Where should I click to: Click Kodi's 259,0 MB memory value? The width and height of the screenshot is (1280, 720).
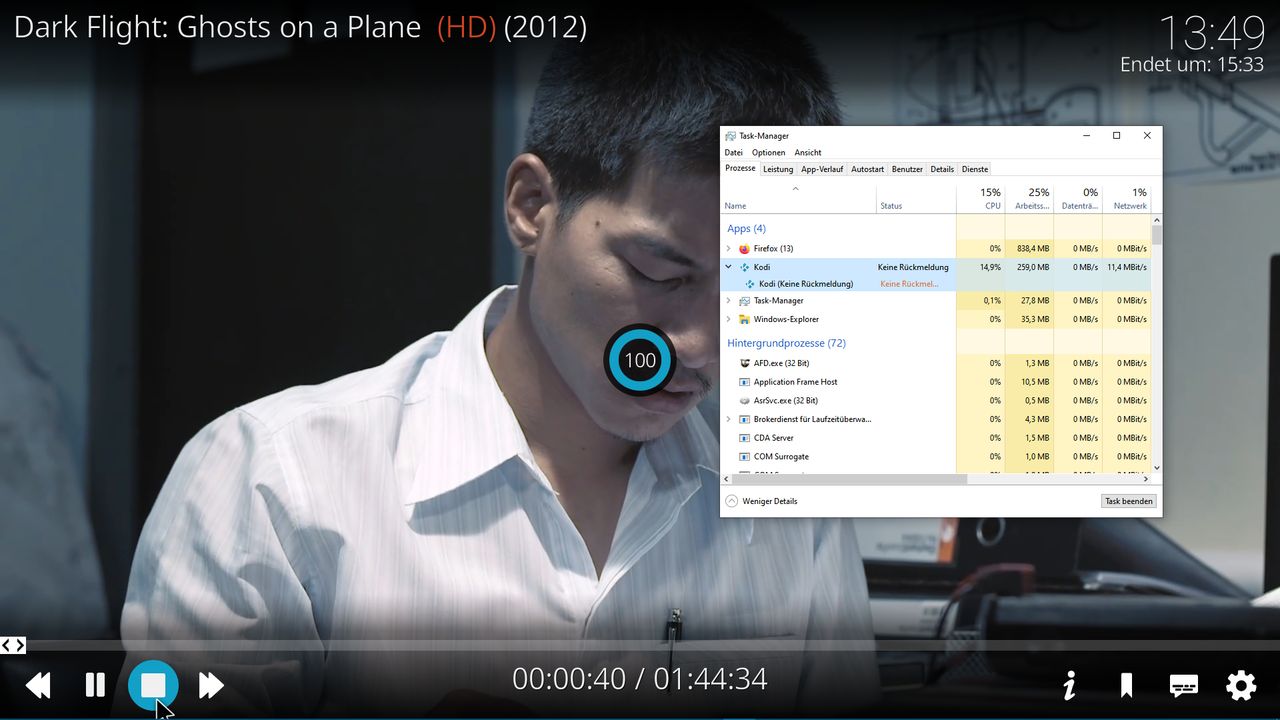pyautogui.click(x=1033, y=268)
